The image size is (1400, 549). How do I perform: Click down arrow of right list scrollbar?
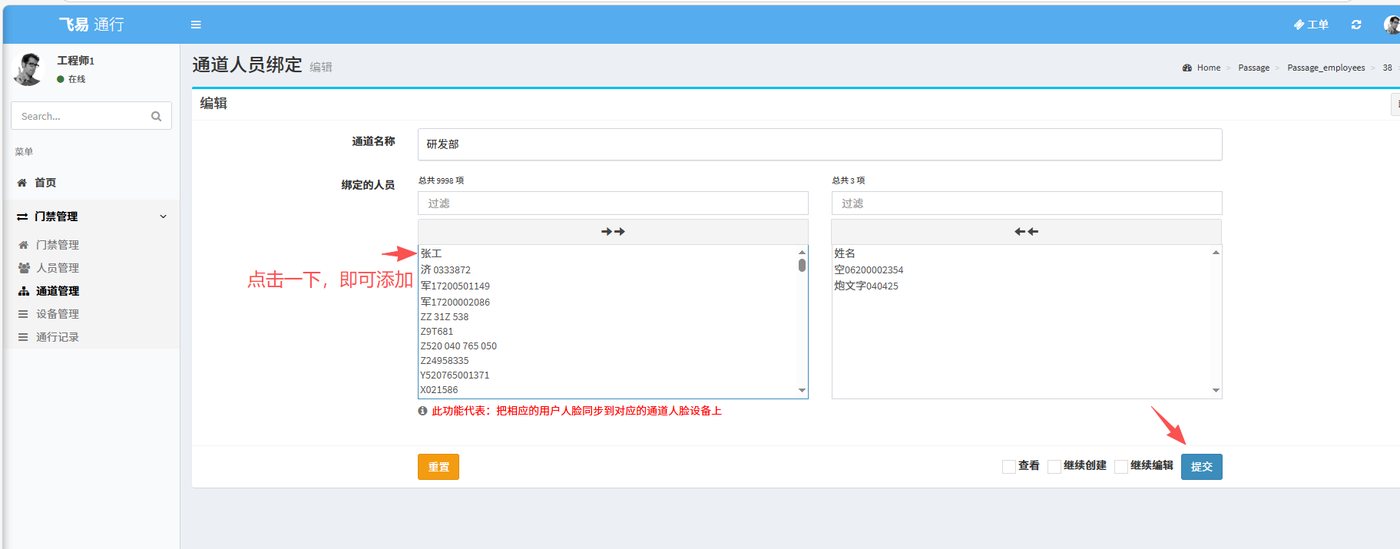coord(1216,390)
